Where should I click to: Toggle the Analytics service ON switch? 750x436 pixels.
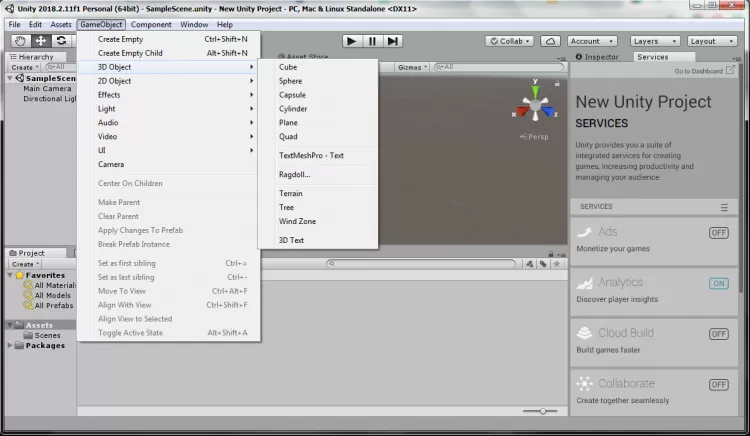(718, 283)
